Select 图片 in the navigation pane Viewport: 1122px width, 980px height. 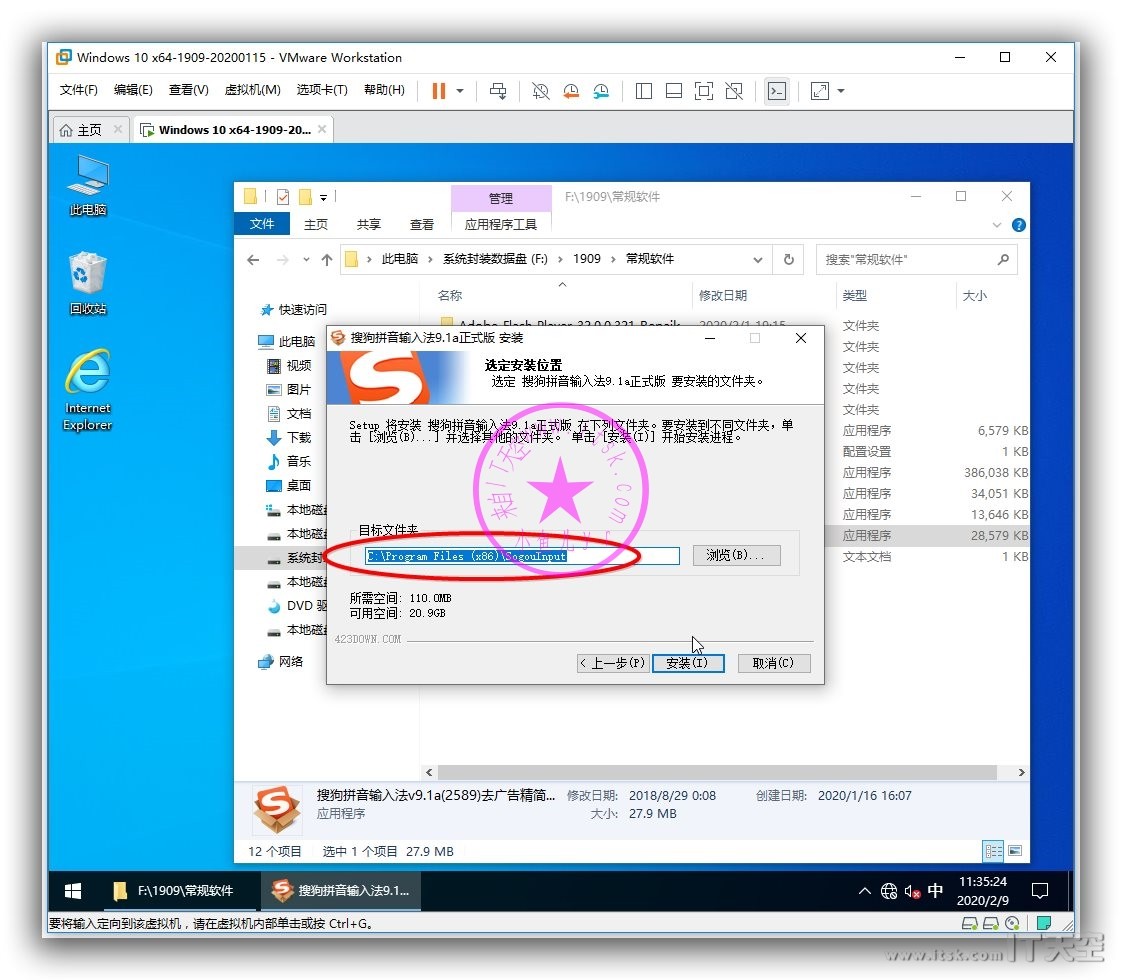289,390
